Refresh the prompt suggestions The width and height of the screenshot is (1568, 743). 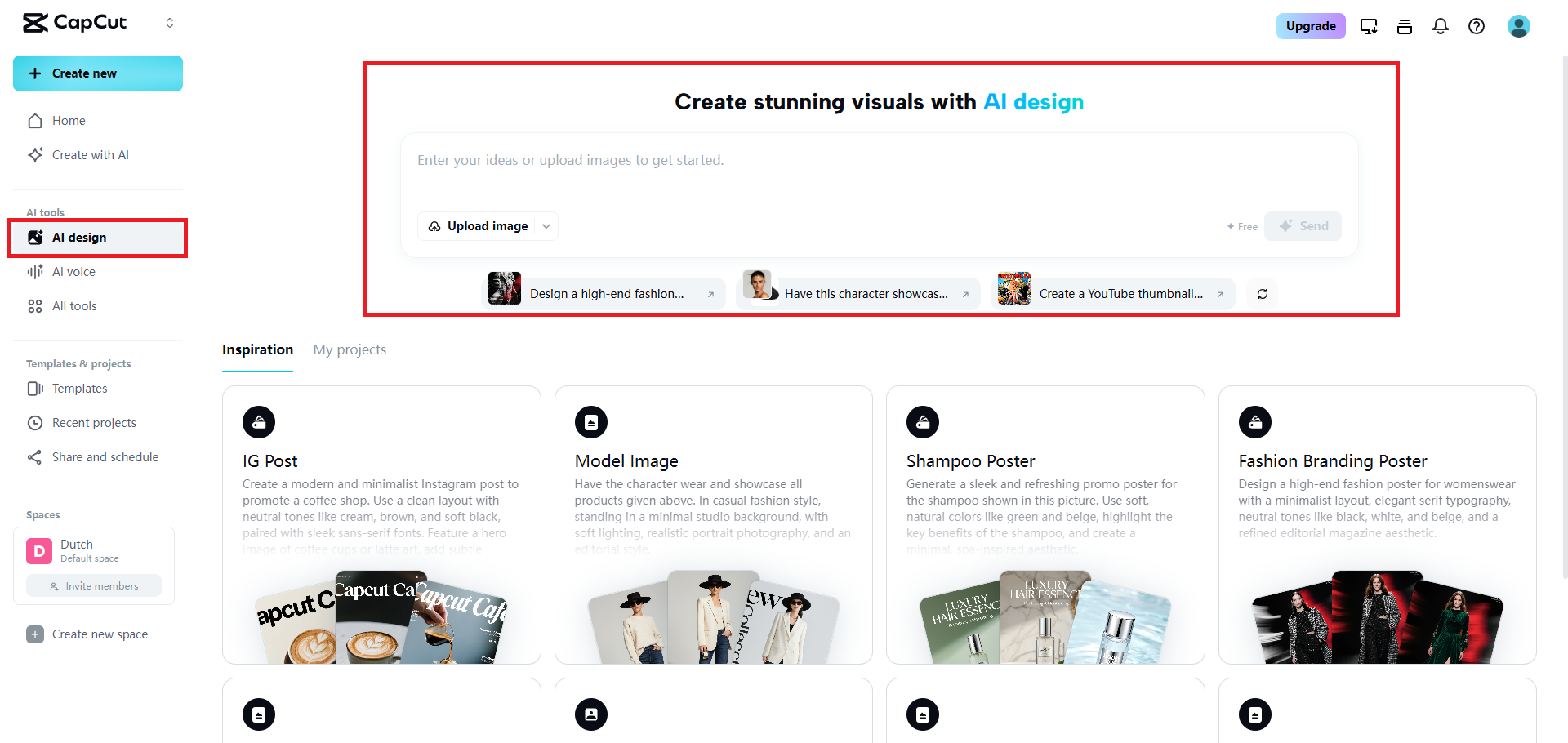(x=1263, y=293)
